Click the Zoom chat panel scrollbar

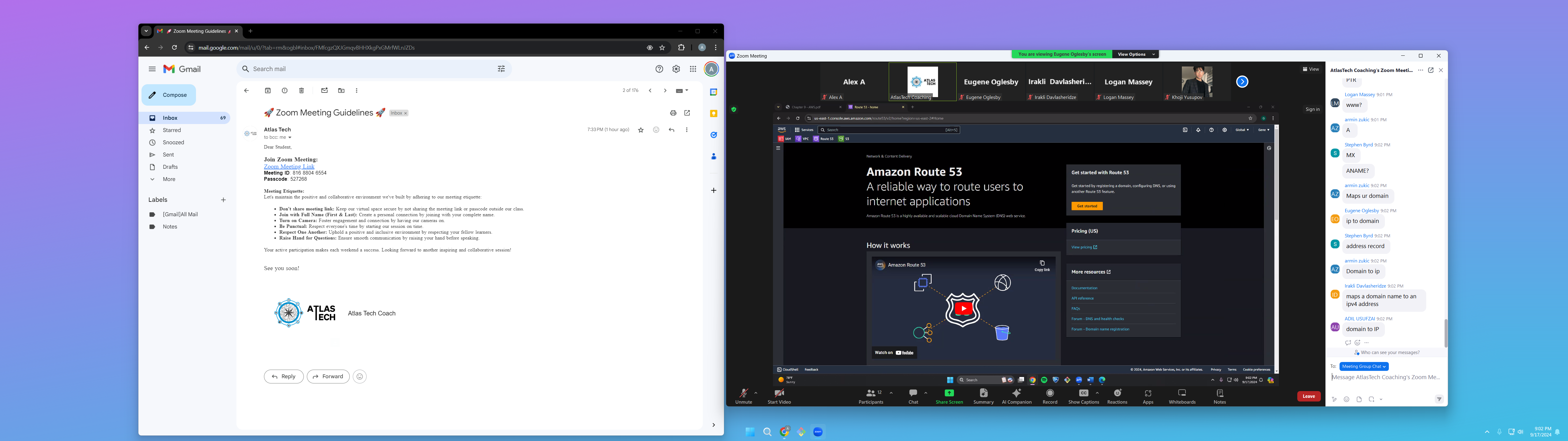coord(1445,333)
